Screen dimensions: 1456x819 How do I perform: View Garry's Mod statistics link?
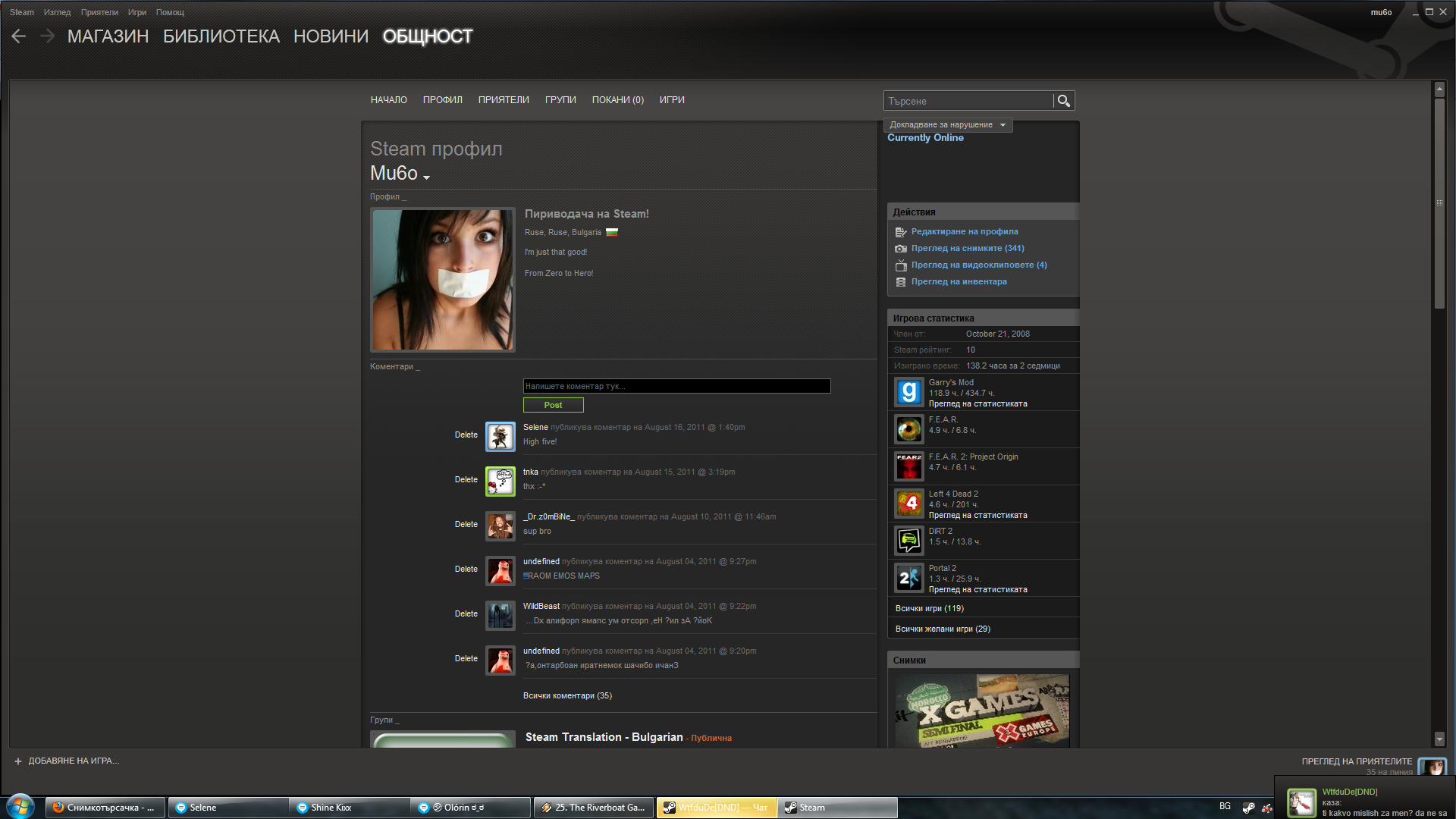point(978,404)
